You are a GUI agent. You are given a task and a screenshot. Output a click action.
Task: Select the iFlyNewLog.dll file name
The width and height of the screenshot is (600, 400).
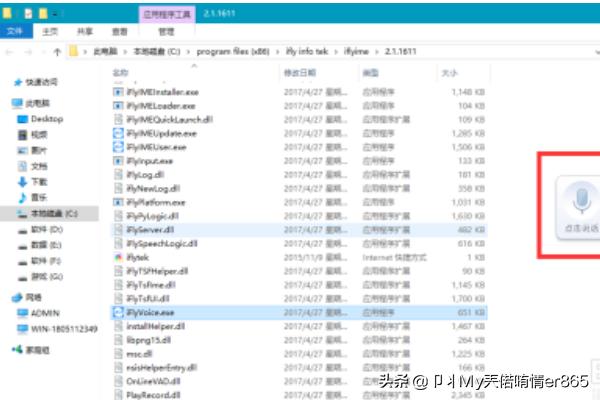click(153, 188)
